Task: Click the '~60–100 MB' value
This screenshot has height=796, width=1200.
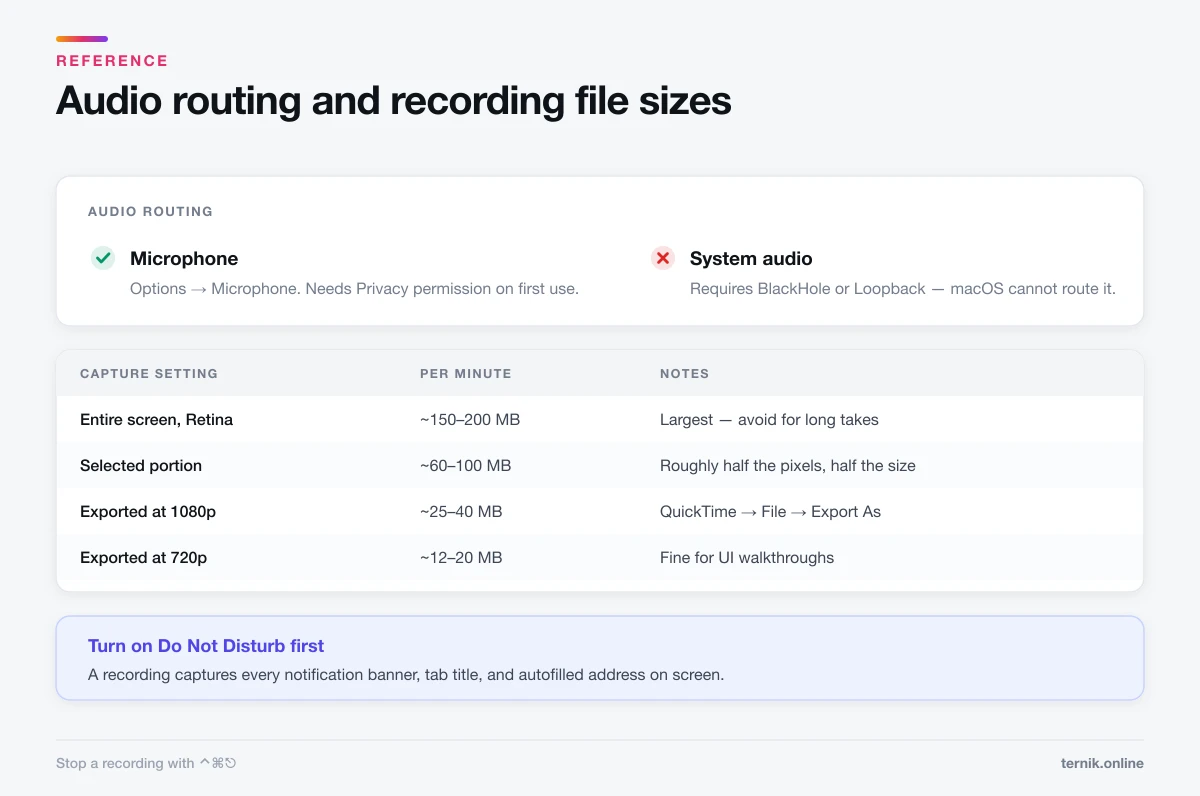Action: click(465, 466)
